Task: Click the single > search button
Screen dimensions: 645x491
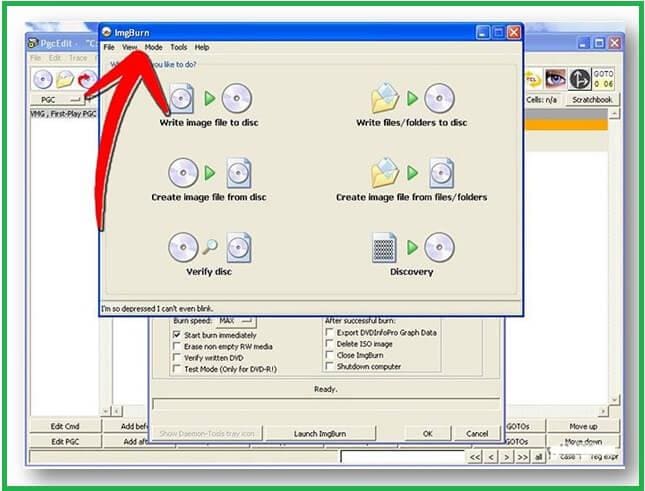Action: (507, 456)
